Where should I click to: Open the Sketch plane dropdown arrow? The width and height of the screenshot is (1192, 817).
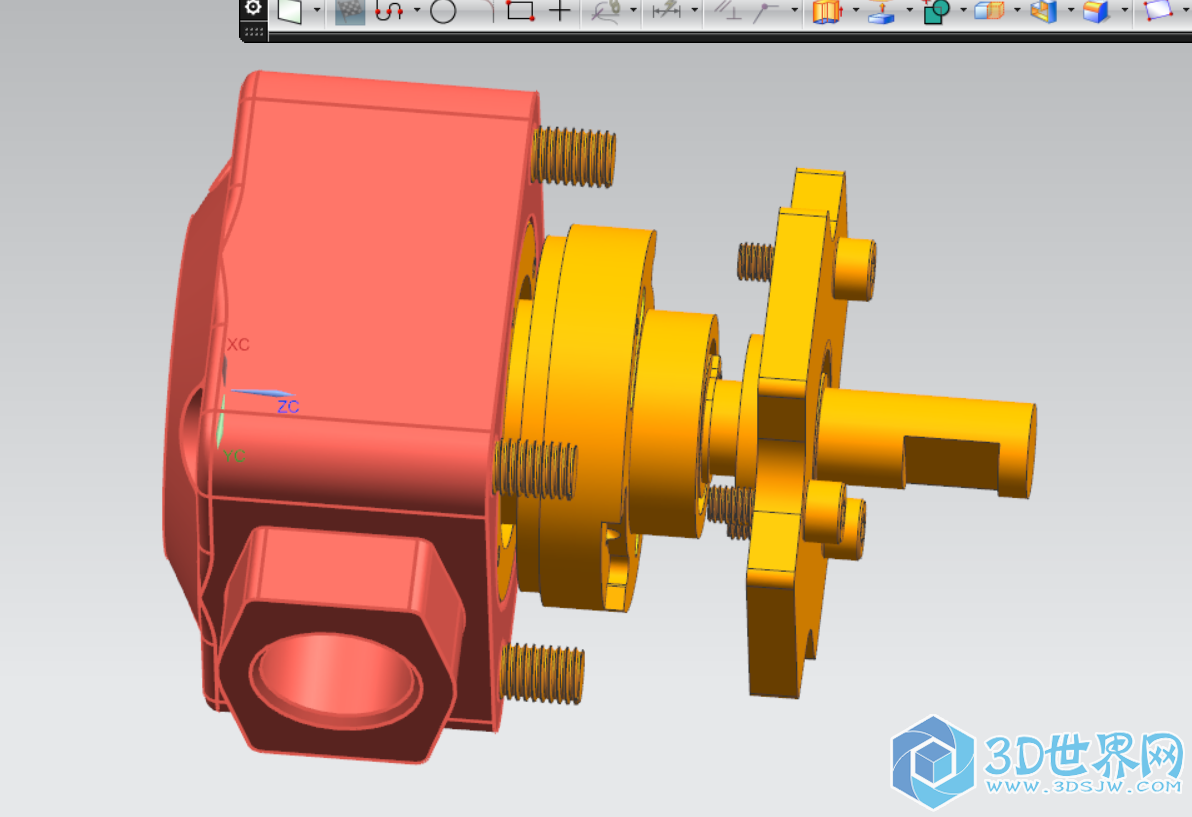tap(317, 11)
